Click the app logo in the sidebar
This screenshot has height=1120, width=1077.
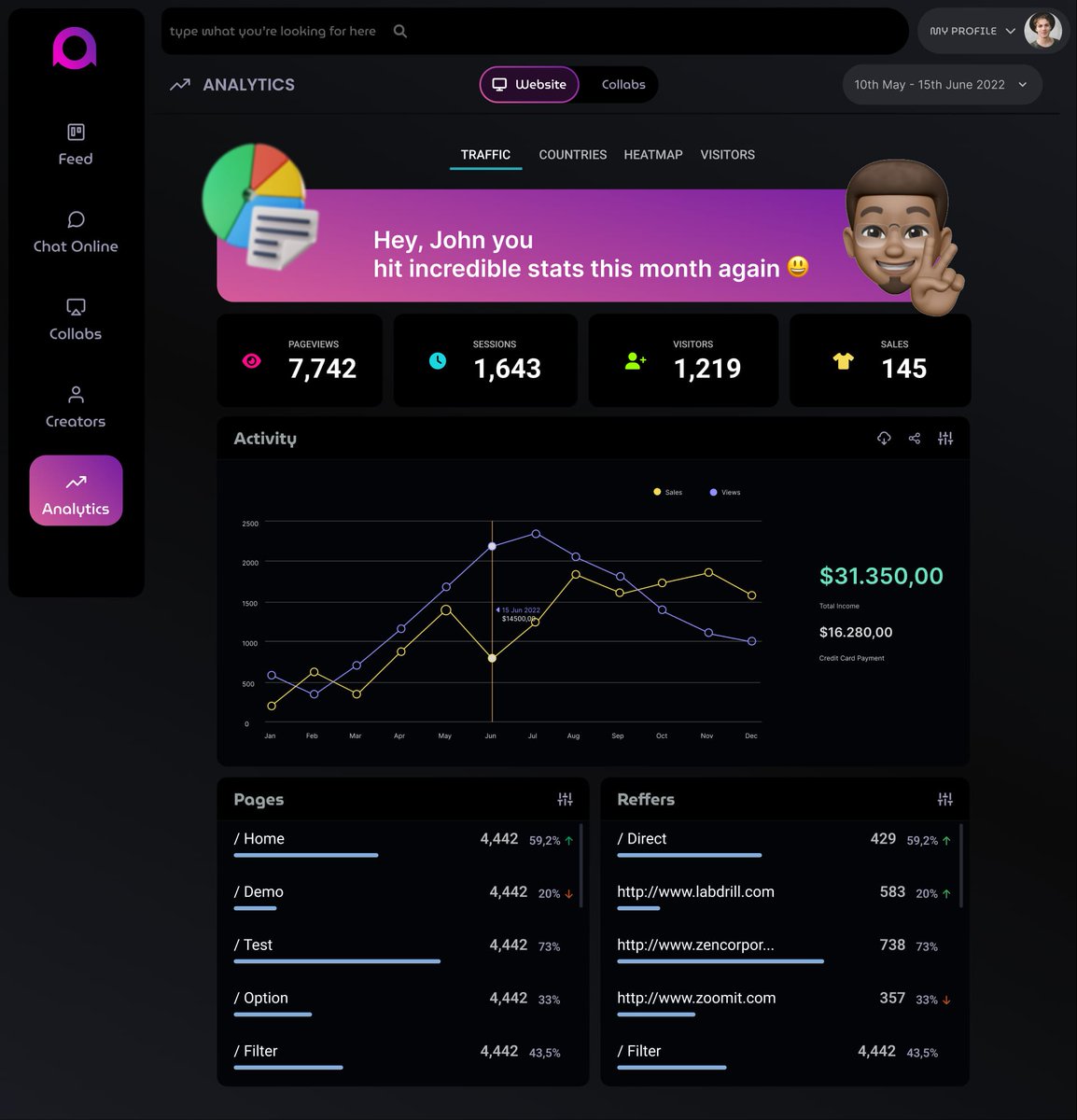point(75,49)
